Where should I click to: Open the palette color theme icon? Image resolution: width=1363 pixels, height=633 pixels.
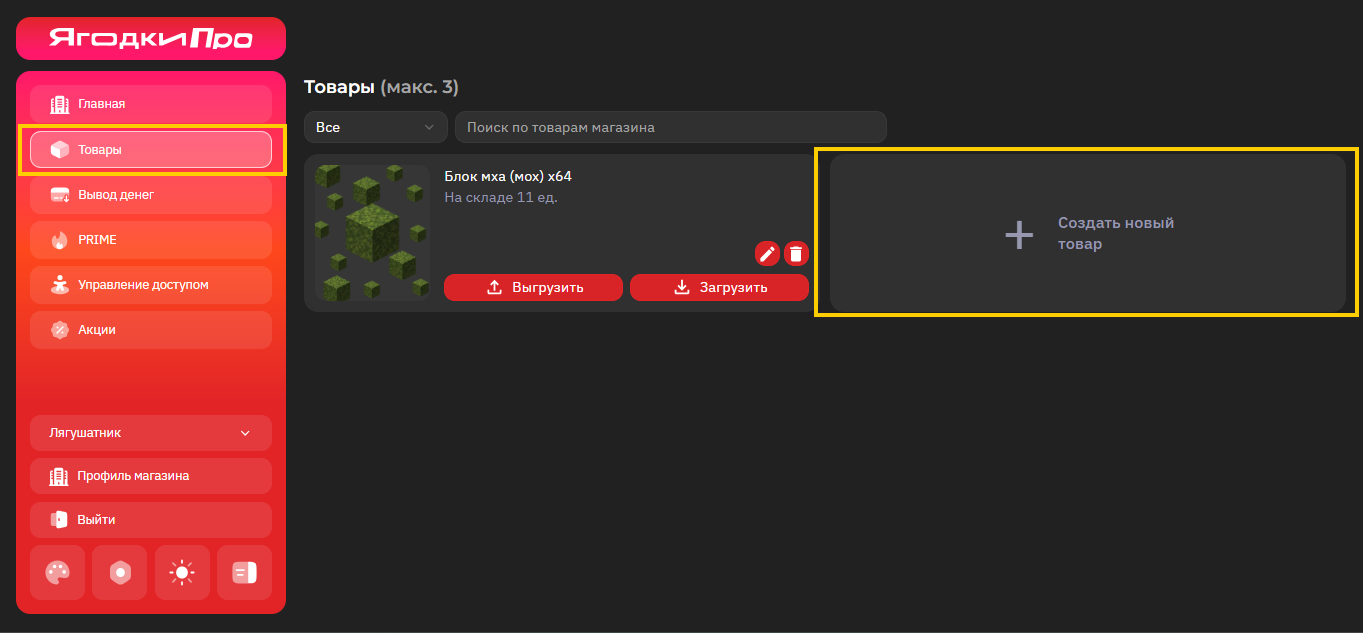pos(58,572)
